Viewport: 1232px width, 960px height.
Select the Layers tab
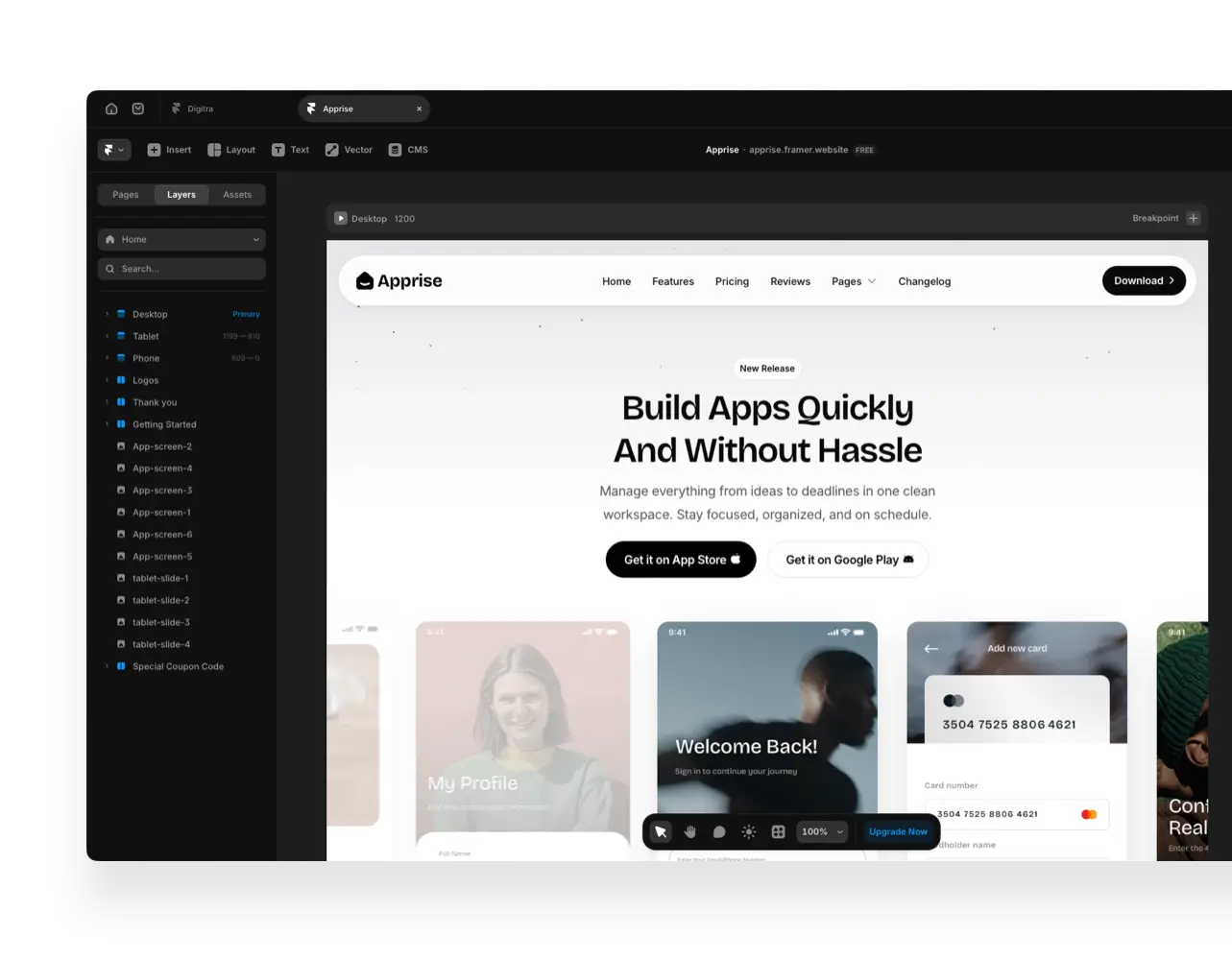pyautogui.click(x=181, y=195)
